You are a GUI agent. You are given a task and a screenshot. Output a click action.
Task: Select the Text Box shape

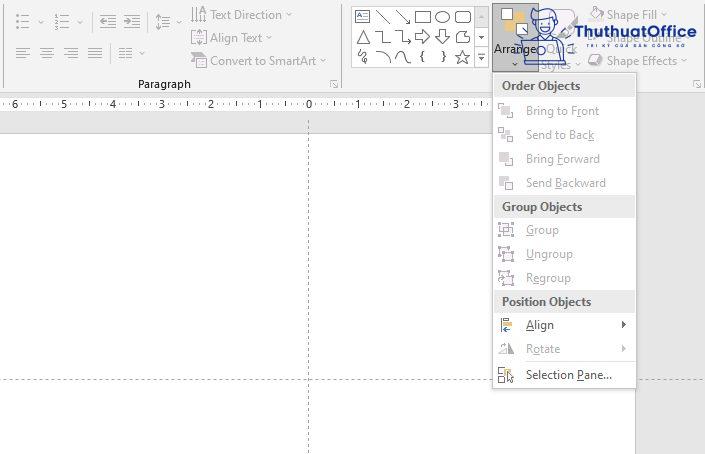point(362,17)
